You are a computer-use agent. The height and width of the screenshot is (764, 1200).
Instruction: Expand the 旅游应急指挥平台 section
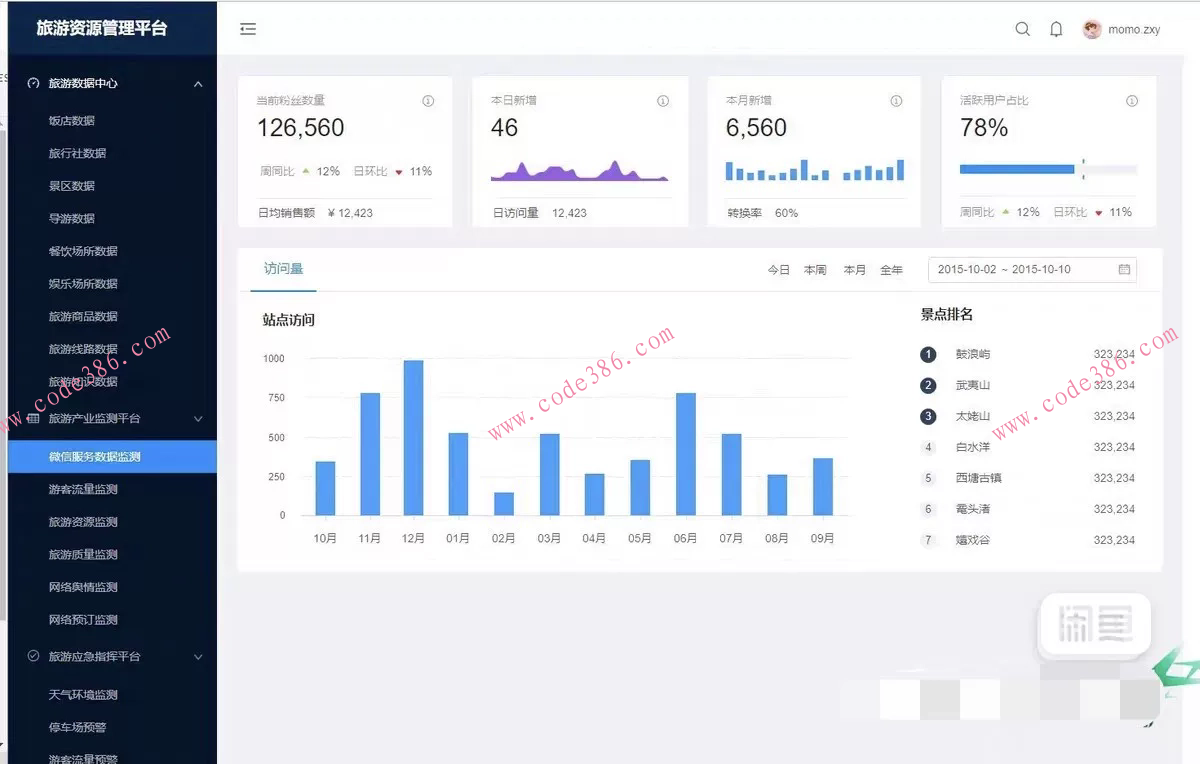click(x=198, y=657)
